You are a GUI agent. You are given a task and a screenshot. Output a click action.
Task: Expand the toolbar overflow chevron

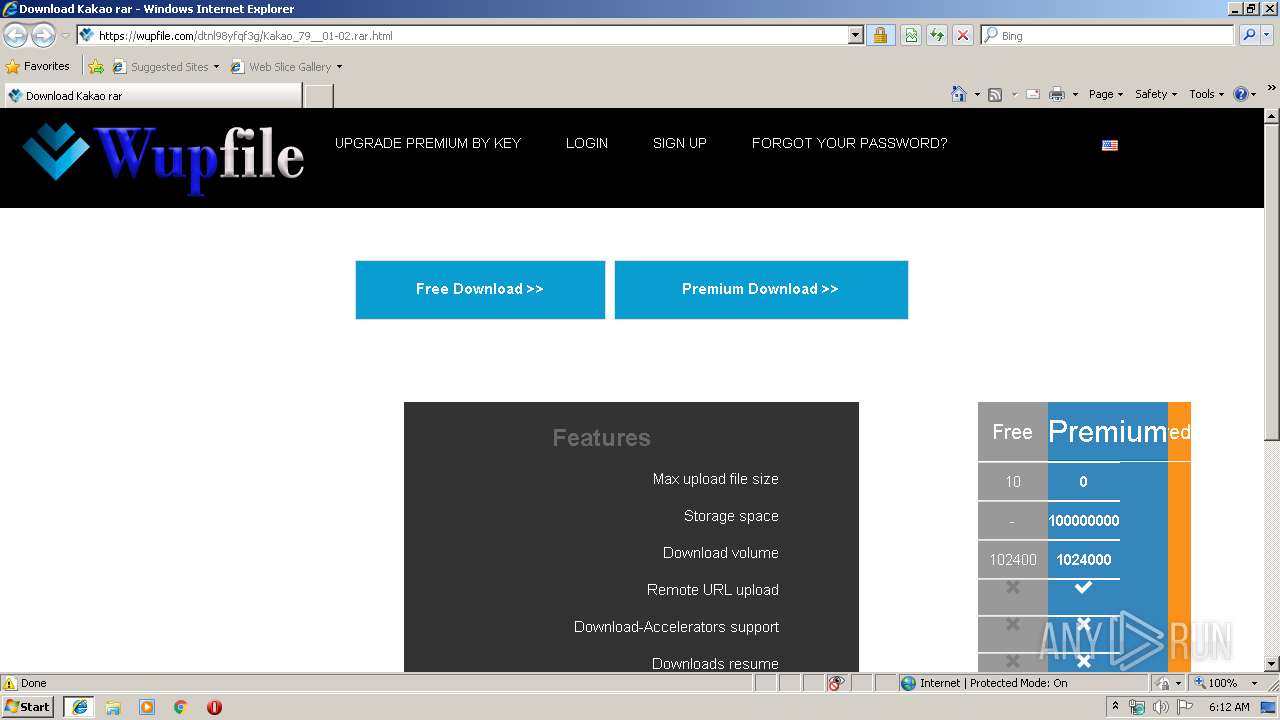[1271, 88]
